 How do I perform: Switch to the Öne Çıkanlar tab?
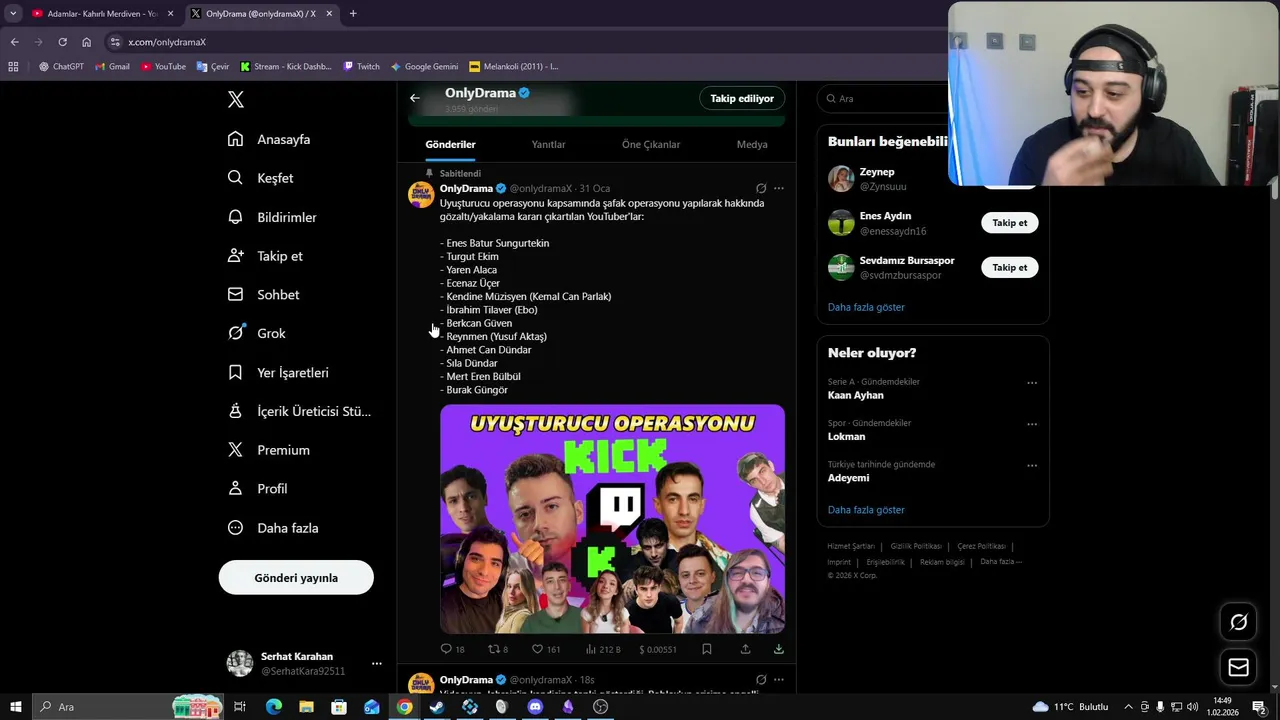(651, 144)
